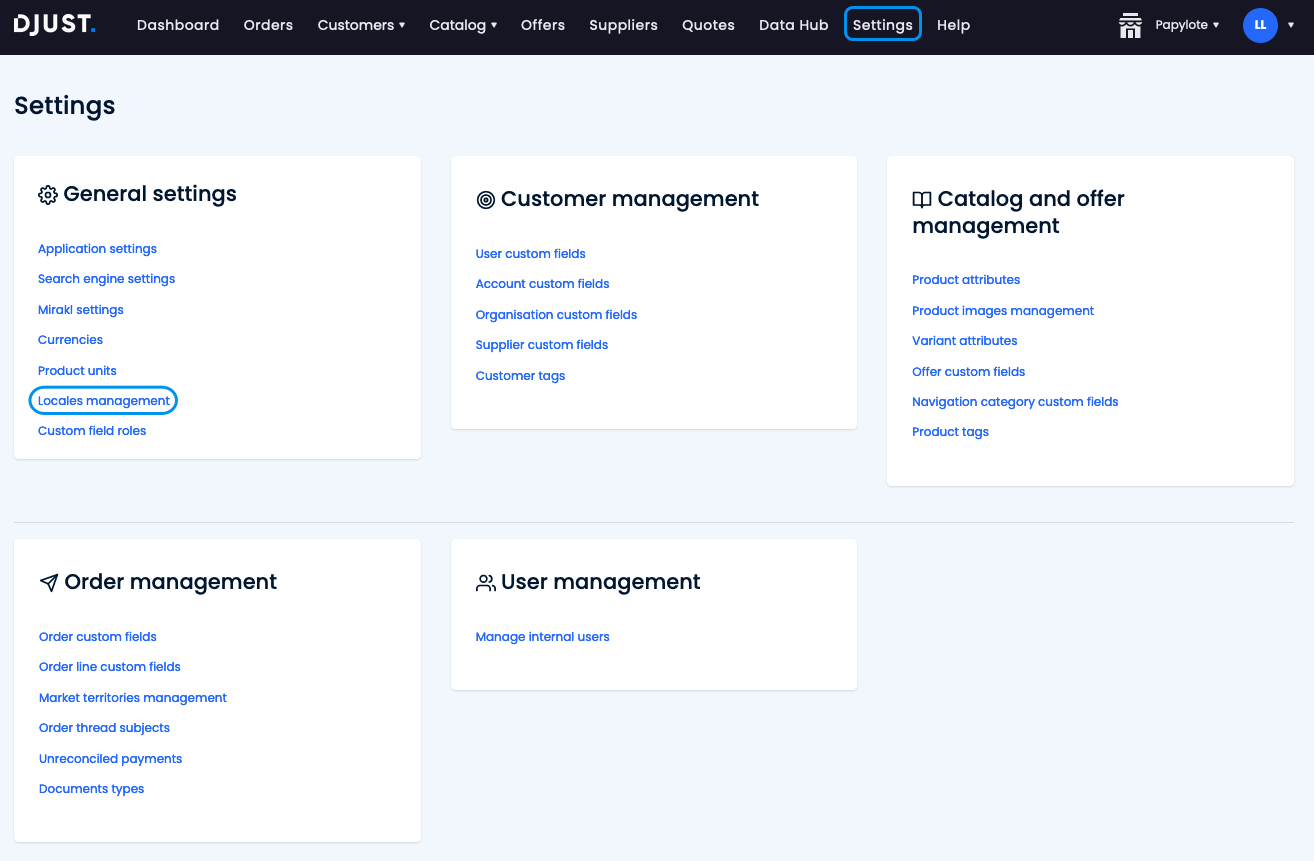Go to the Dashboard menu item
Viewport: 1314px width, 861px height.
tap(178, 25)
